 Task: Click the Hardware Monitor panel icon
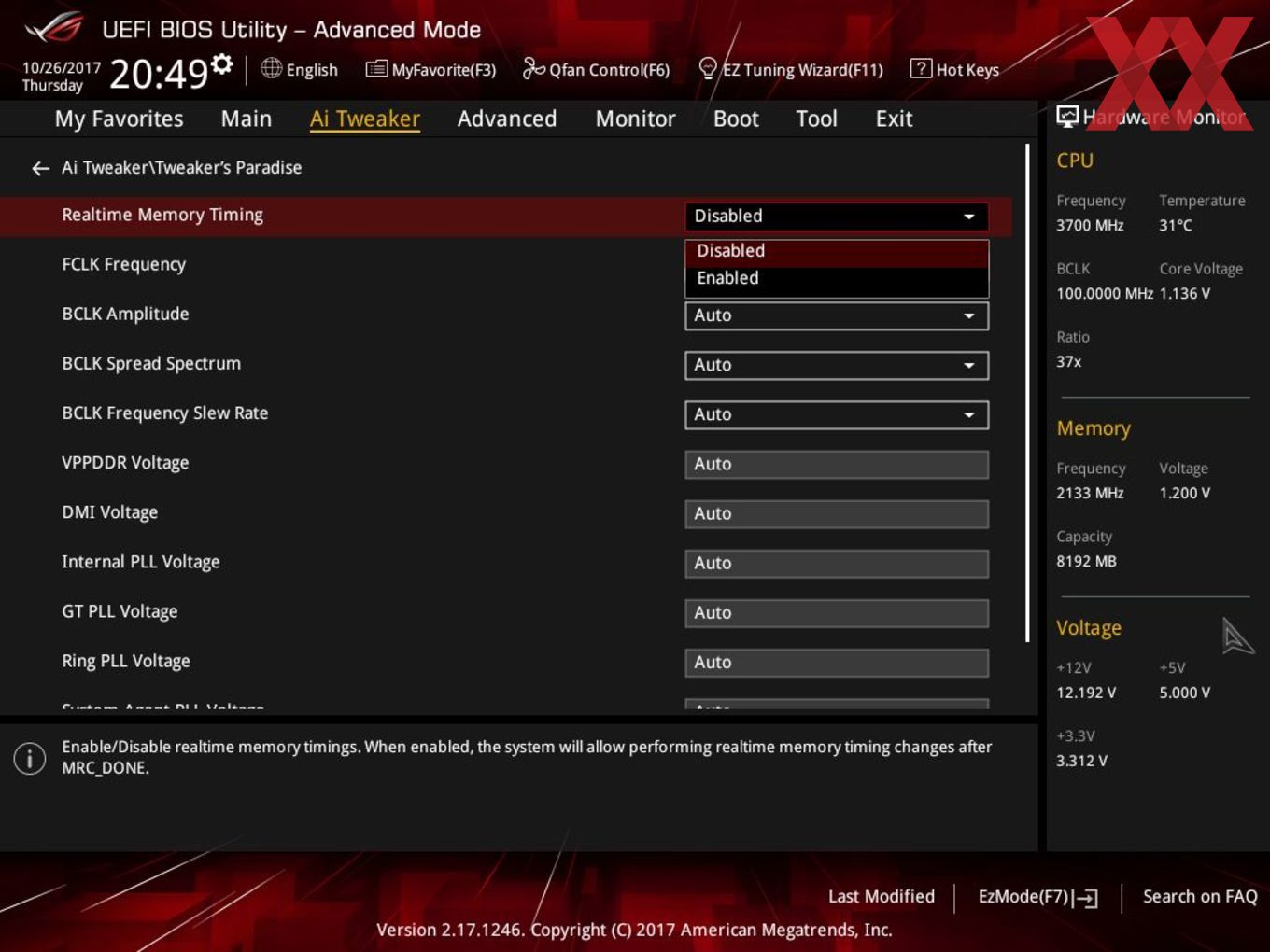click(x=1066, y=117)
